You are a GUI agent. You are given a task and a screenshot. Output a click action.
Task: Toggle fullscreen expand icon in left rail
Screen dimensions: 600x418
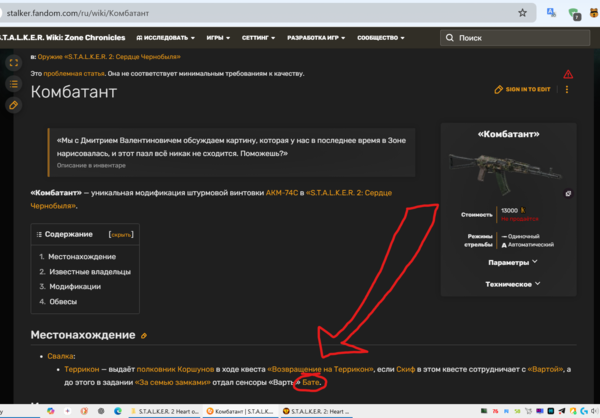[x=14, y=63]
